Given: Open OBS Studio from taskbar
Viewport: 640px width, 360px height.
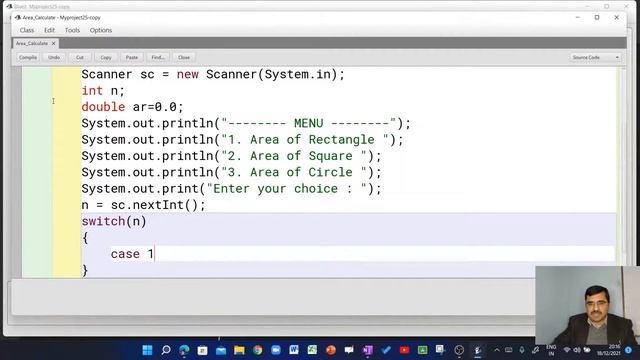Looking at the screenshot, I should pos(459,350).
